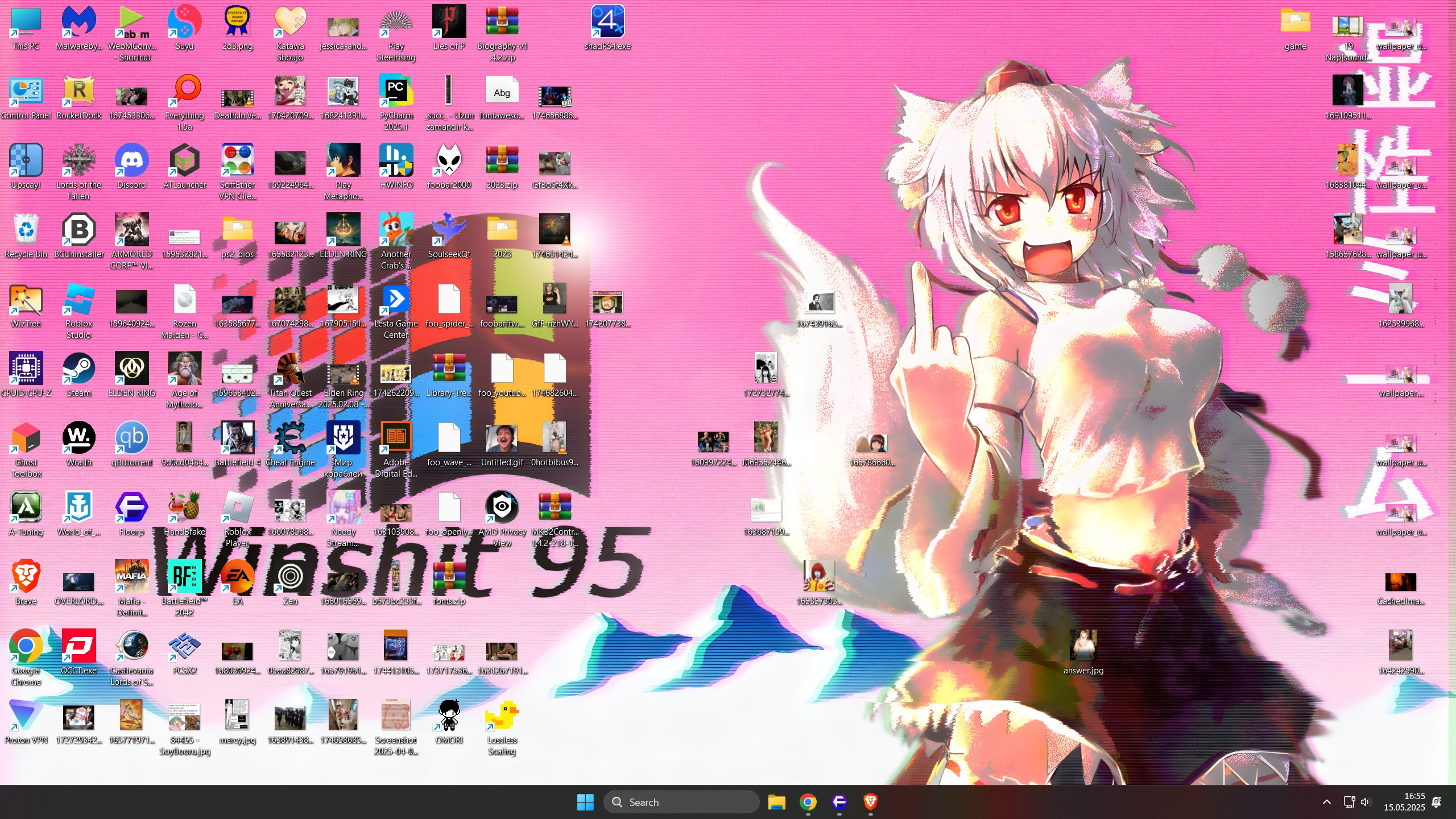Launch EA app shortcut

(238, 584)
